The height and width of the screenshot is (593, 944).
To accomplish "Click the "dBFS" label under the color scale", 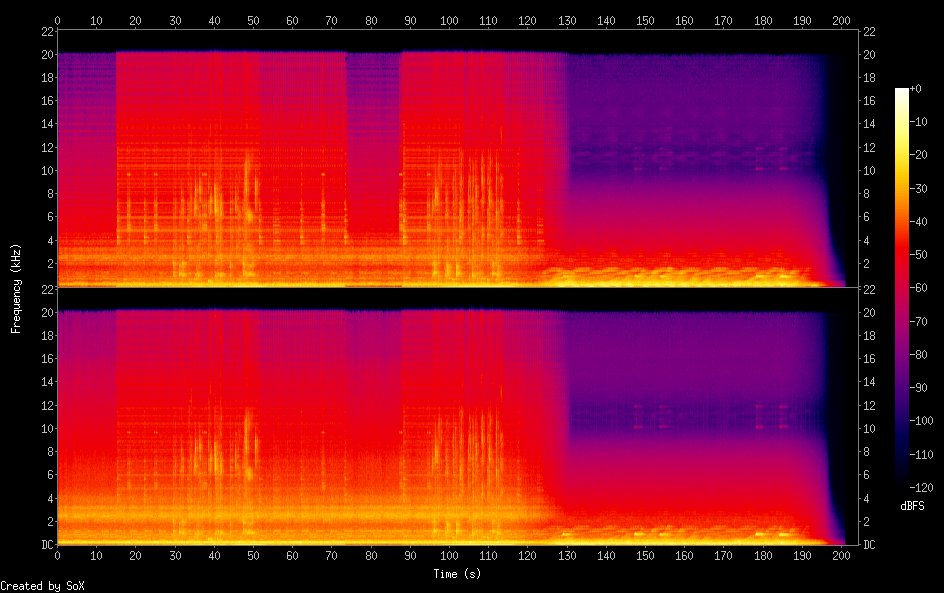I will point(912,506).
